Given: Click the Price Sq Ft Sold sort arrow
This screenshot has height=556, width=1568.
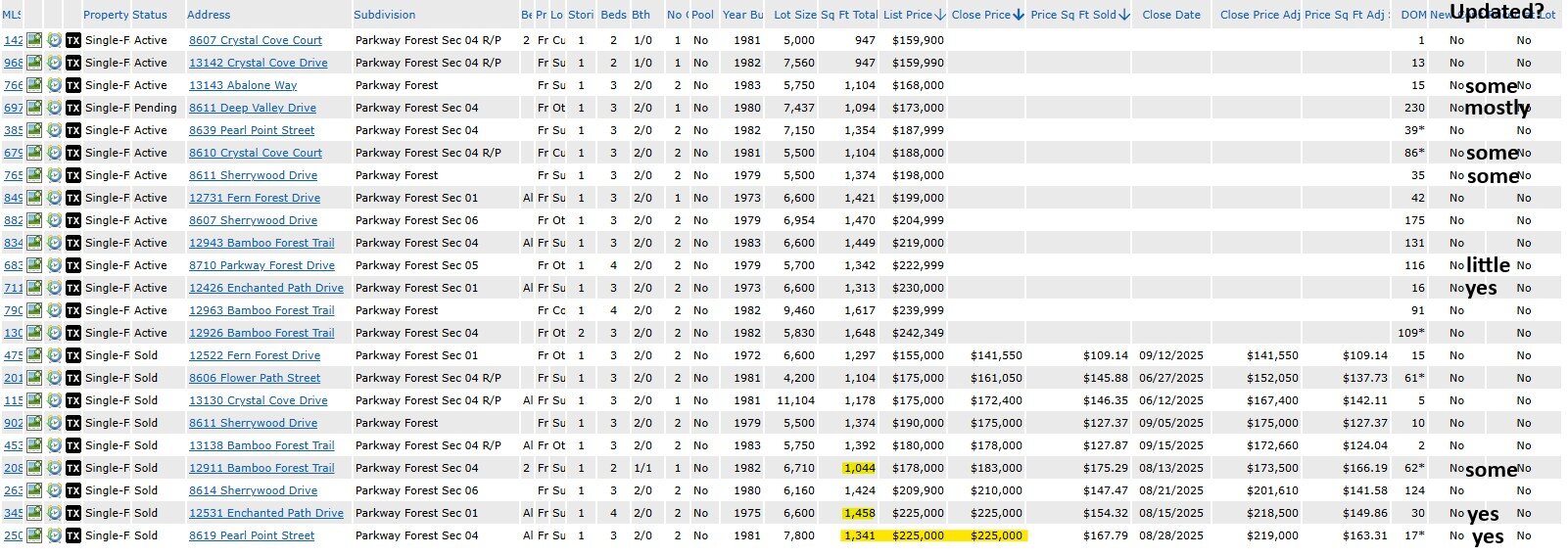Looking at the screenshot, I should [x=1124, y=16].
